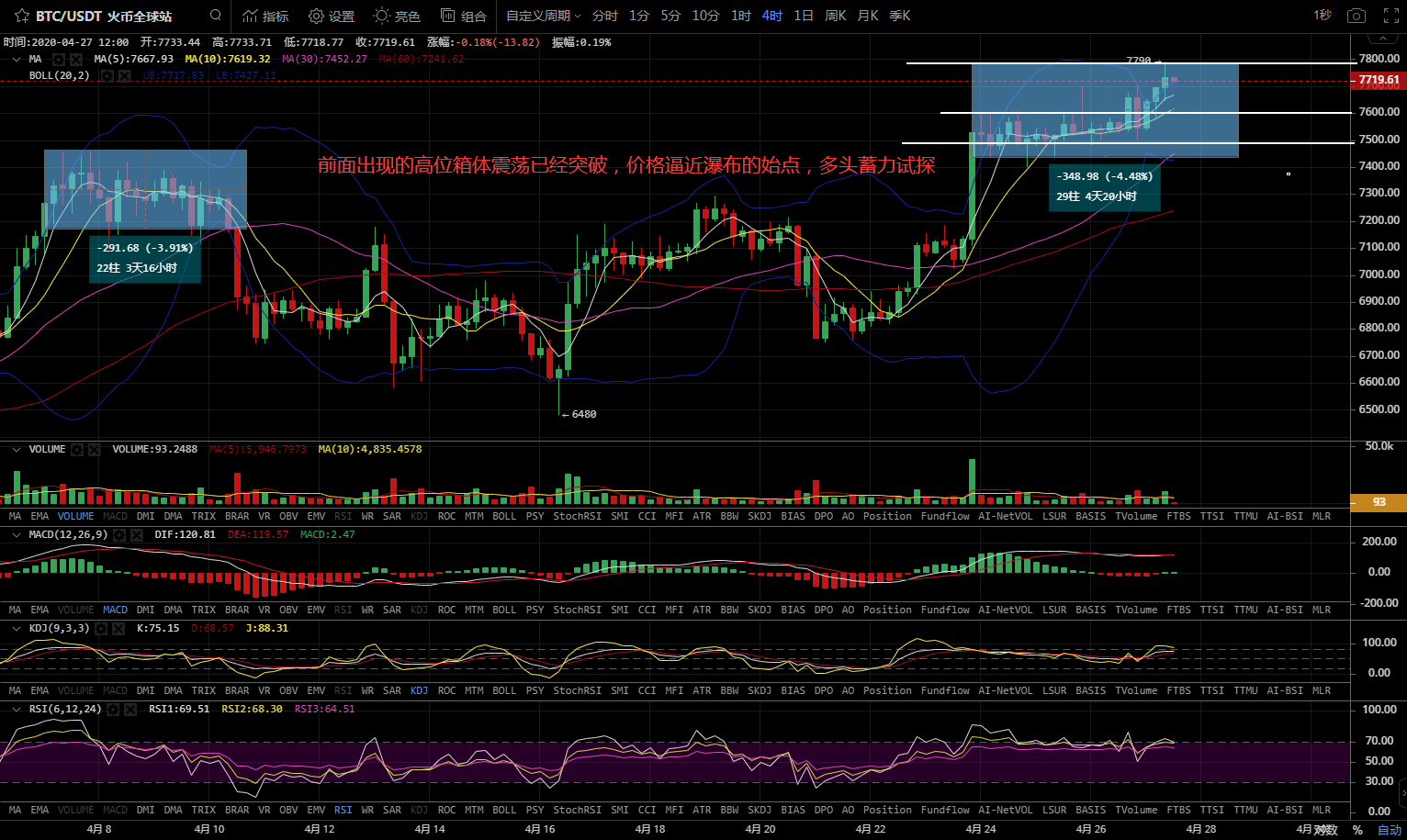This screenshot has width=1407, height=840.
Task: Select the 5分 period
Action: click(x=670, y=16)
